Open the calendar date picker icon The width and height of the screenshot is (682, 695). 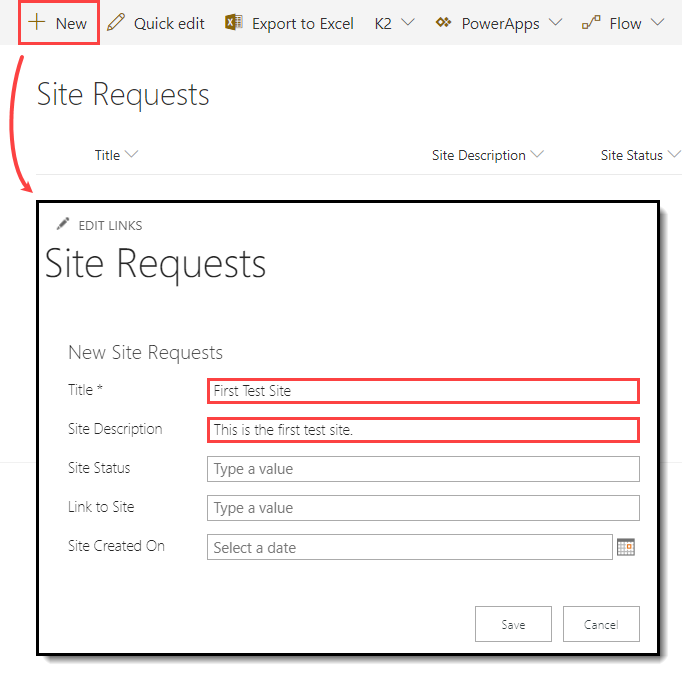click(x=626, y=547)
